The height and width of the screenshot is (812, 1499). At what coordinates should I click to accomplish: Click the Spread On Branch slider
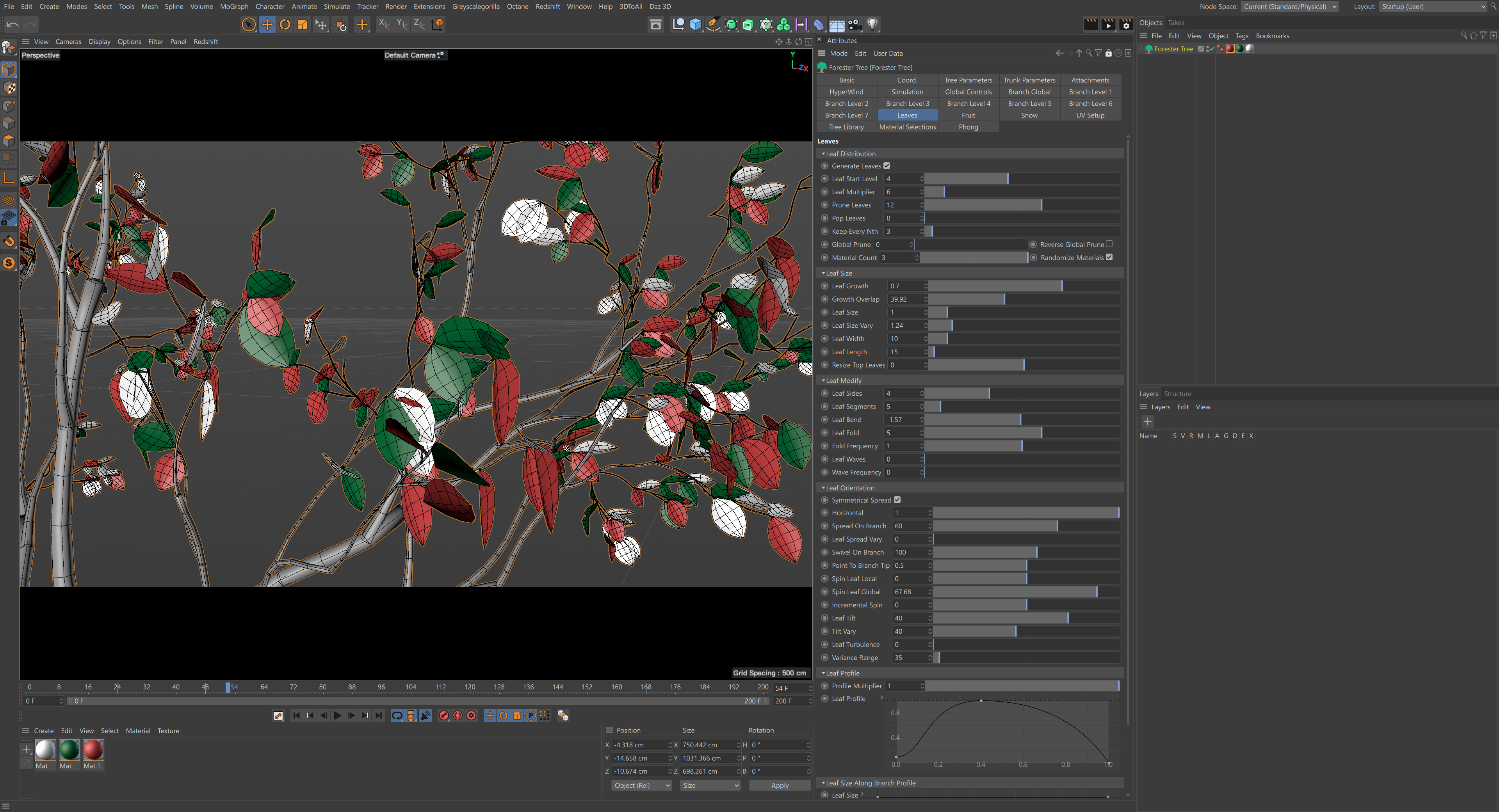click(x=1026, y=526)
